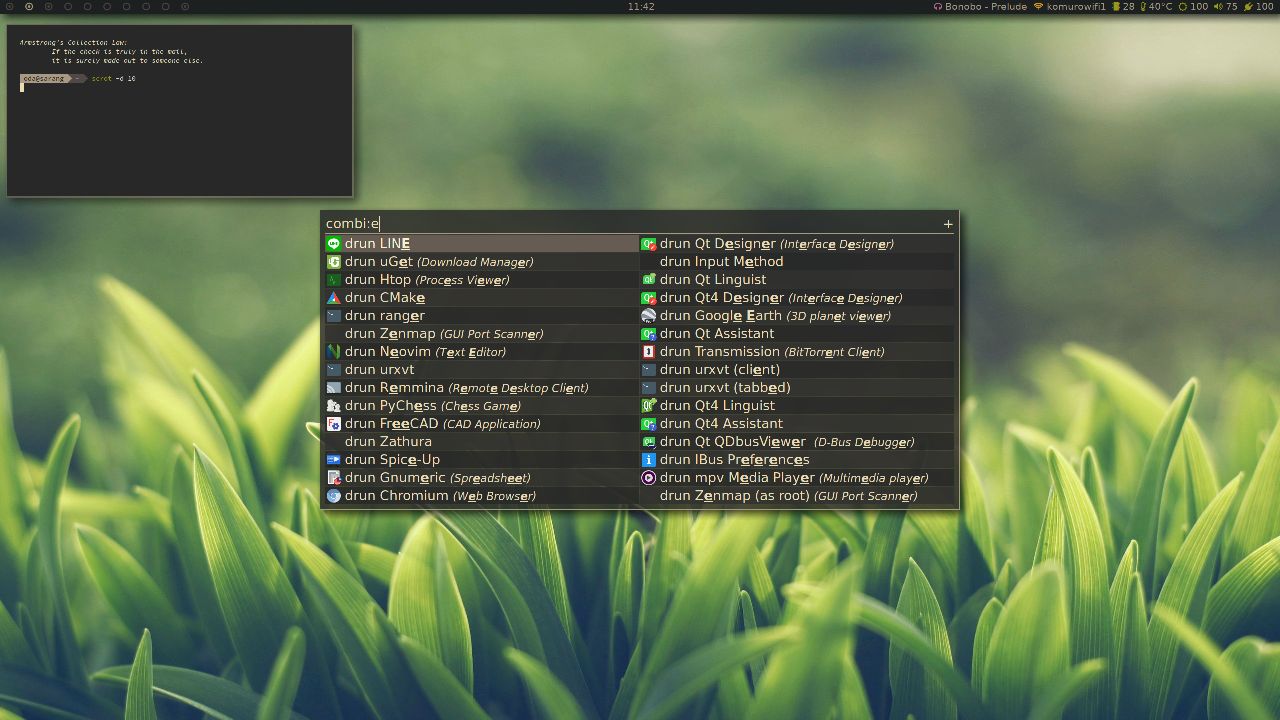The image size is (1280, 720).
Task: Click the komurowifi1 Wi-Fi indicator
Action: click(1070, 6)
